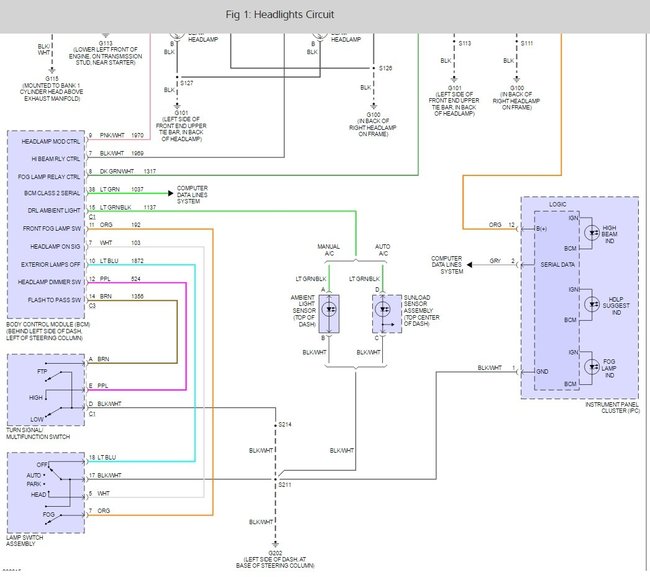Image resolution: width=650 pixels, height=577 pixels.
Task: Click the figure title Headlights Circuit
Action: [280, 15]
